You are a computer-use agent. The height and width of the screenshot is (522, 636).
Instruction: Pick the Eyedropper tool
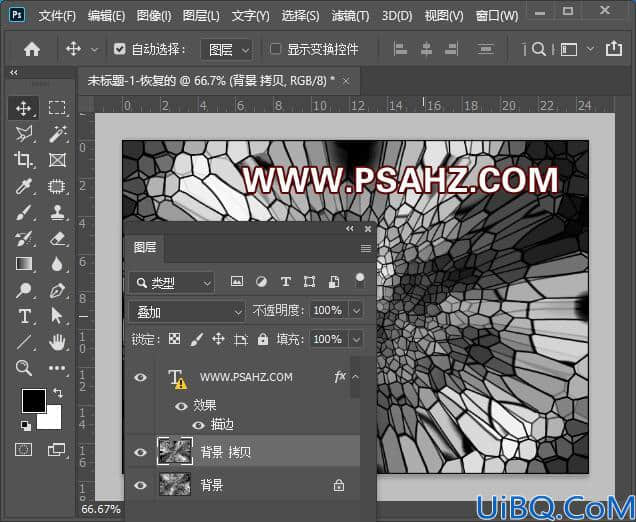pyautogui.click(x=23, y=186)
